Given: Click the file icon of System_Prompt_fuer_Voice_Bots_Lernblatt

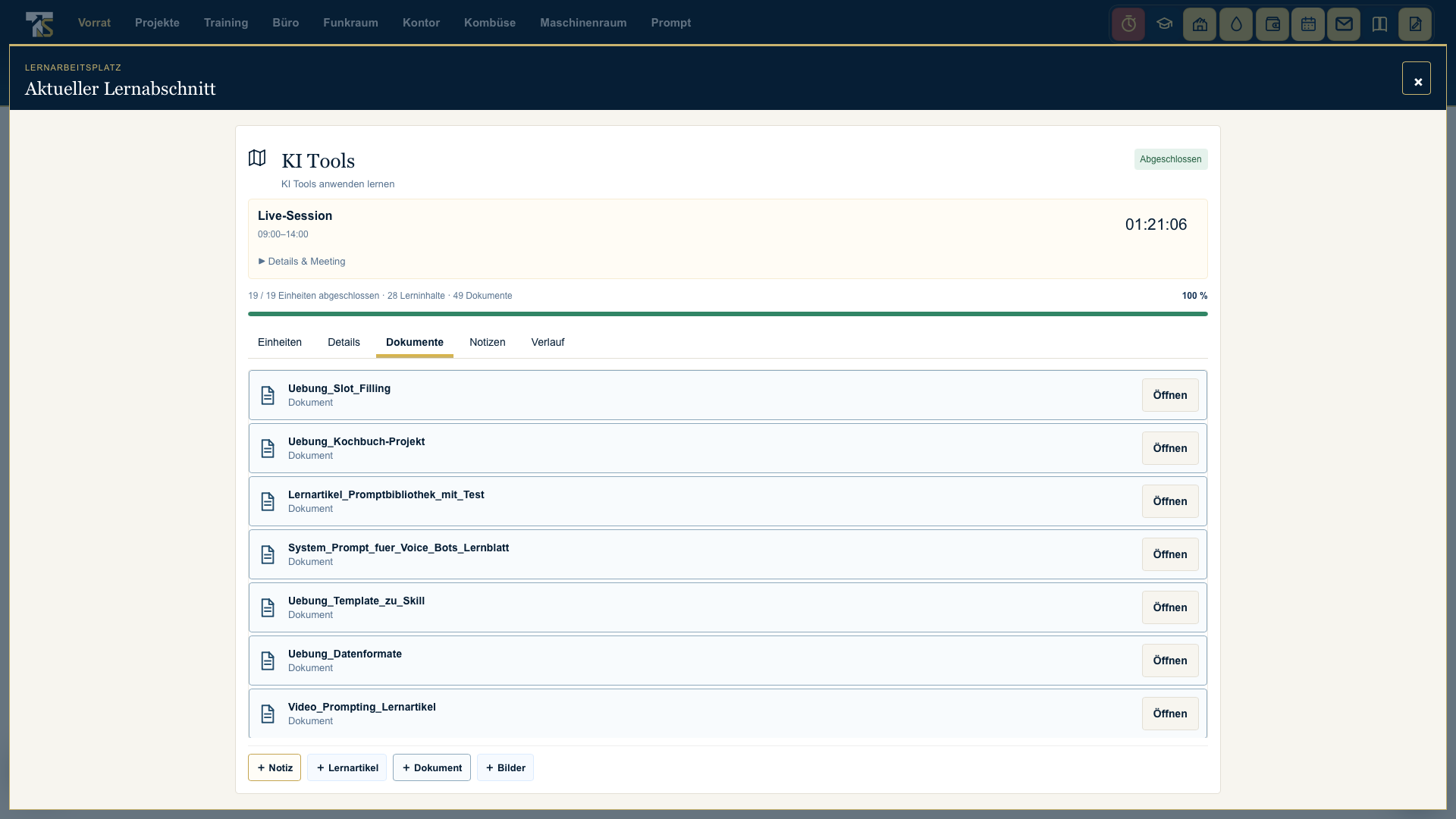Looking at the screenshot, I should [x=268, y=554].
